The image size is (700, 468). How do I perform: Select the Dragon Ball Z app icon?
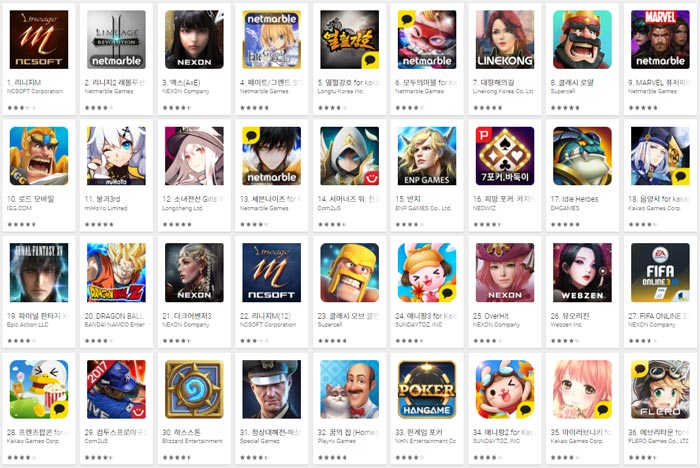click(116, 272)
